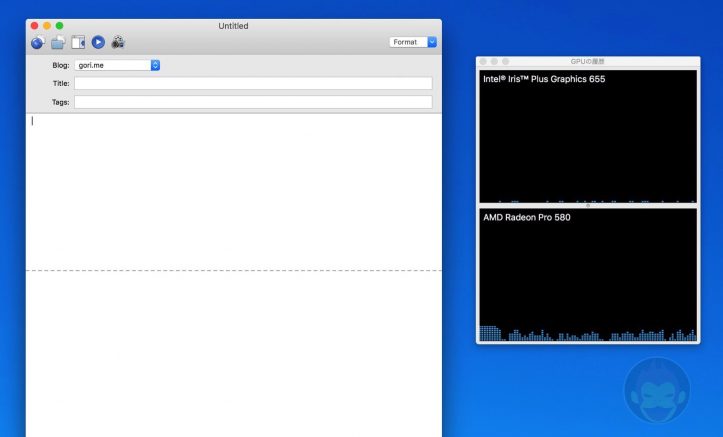The width and height of the screenshot is (723, 437).
Task: Open the post Preview with the play icon
Action: click(98, 42)
